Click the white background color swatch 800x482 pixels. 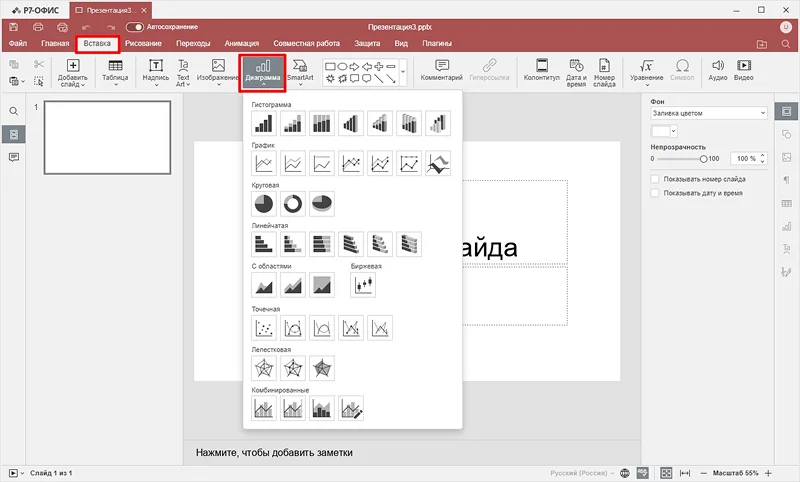click(x=661, y=132)
